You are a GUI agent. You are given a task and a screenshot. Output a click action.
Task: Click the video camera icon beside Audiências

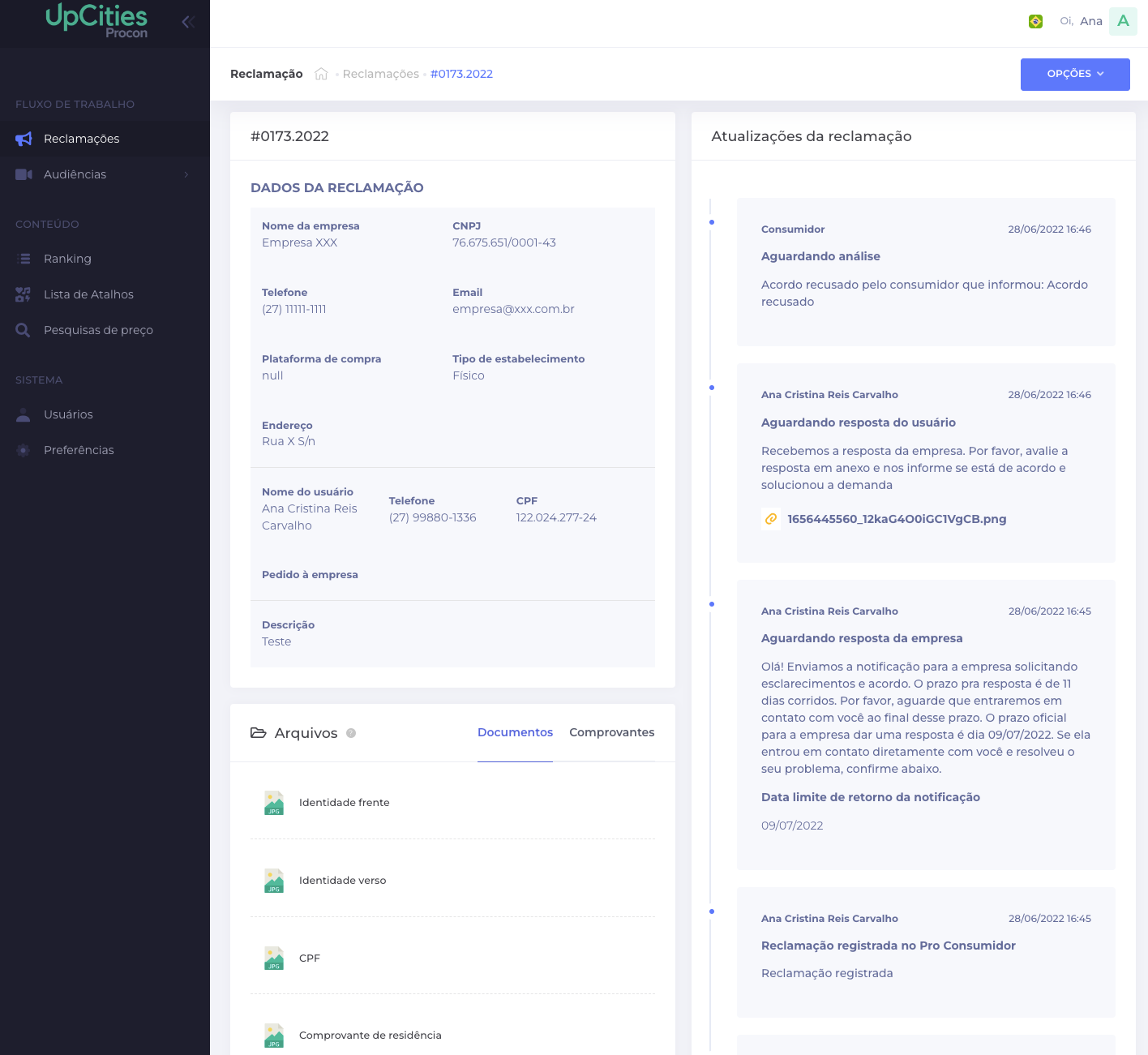point(24,174)
